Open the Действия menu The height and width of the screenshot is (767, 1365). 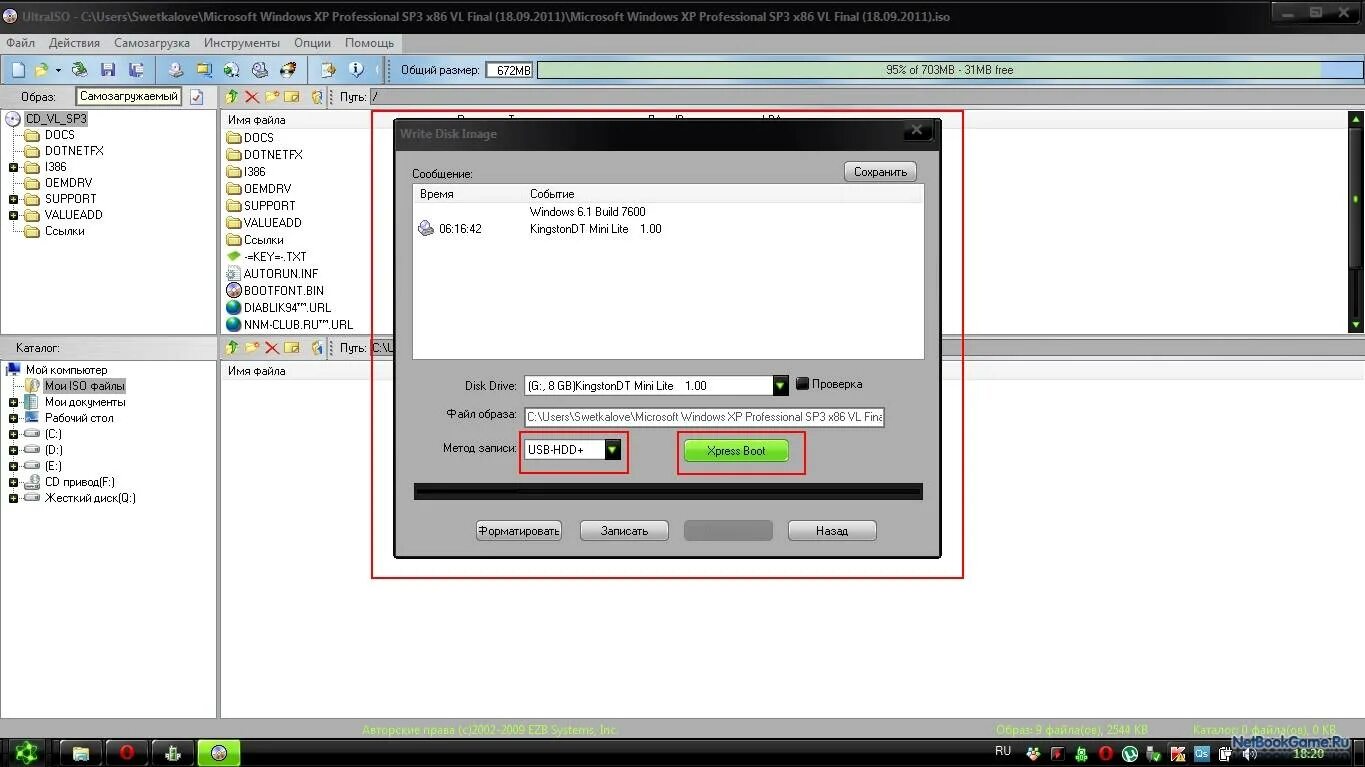pos(74,43)
